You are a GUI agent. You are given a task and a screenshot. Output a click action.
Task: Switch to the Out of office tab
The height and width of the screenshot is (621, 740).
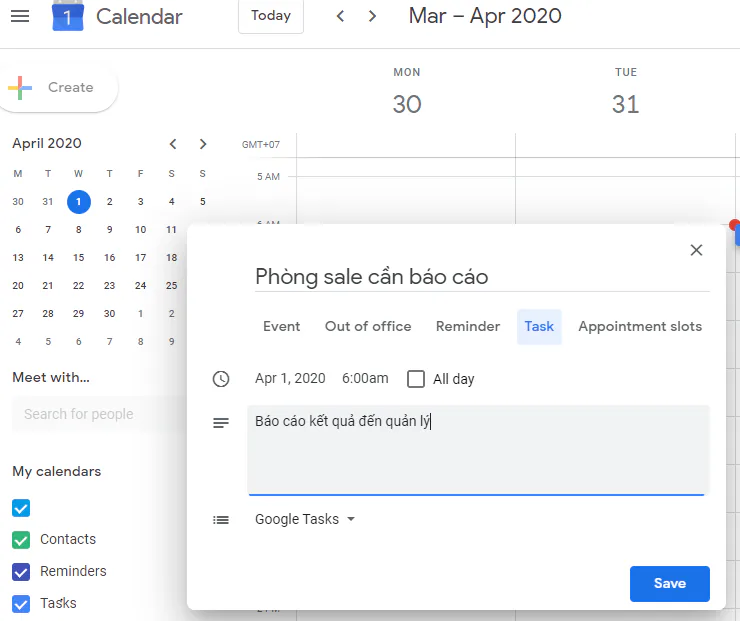[368, 327]
